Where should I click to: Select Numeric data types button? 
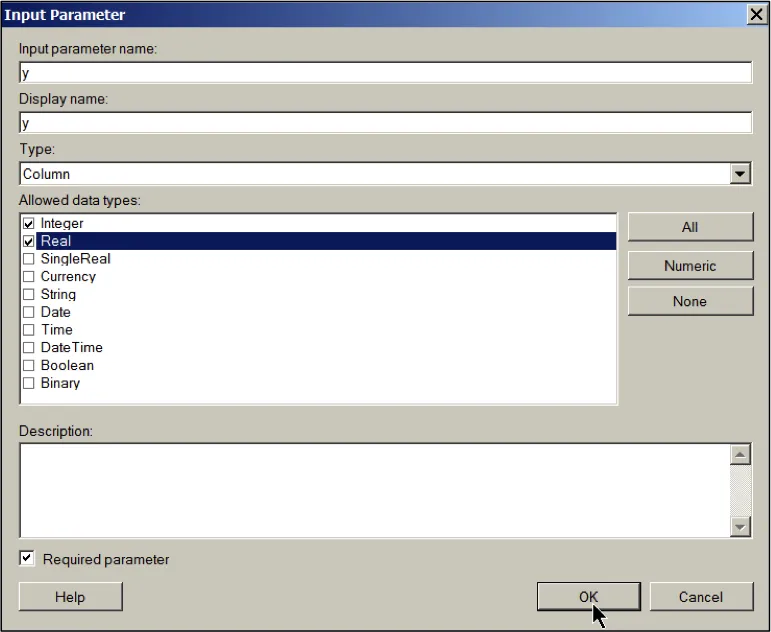(x=690, y=266)
